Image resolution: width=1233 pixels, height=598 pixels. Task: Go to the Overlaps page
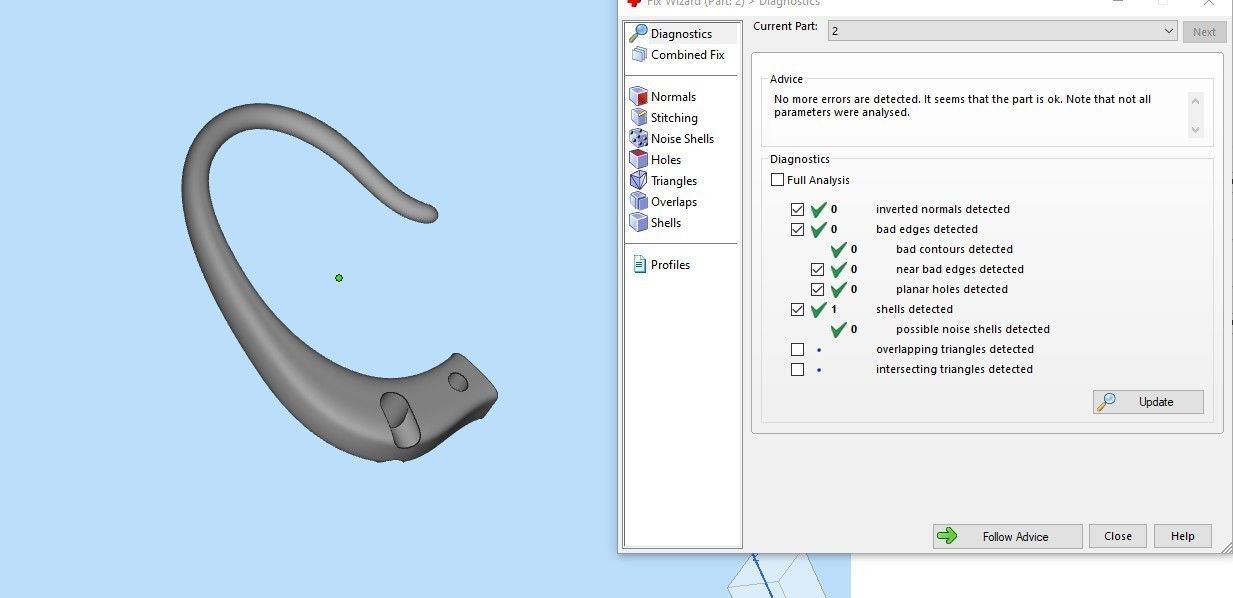(664, 202)
